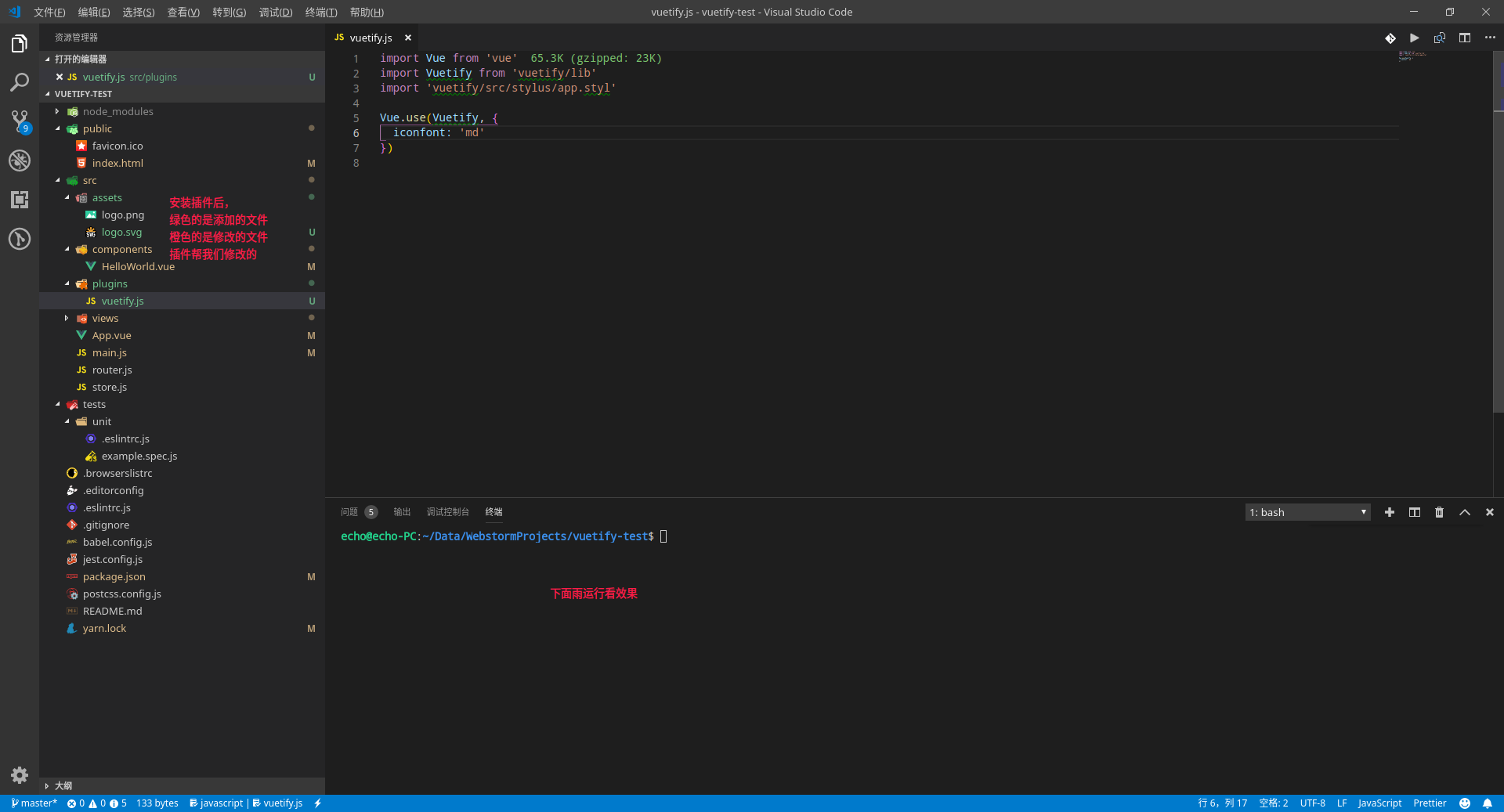Maximize the panel with up chevron
The image size is (1504, 812).
click(1465, 512)
